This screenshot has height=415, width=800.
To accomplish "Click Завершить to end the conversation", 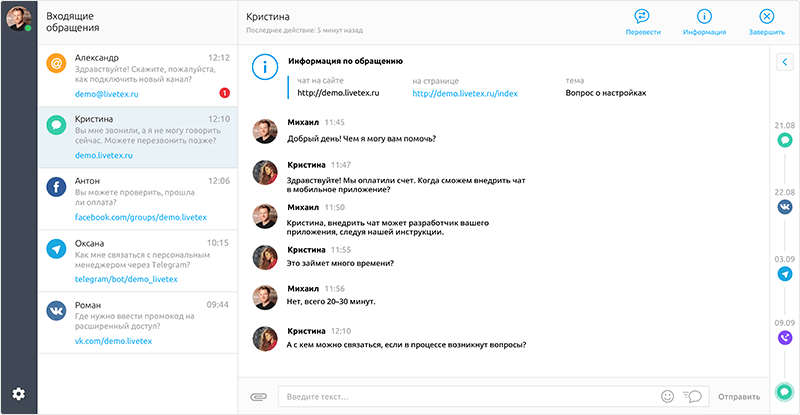I will point(766,16).
